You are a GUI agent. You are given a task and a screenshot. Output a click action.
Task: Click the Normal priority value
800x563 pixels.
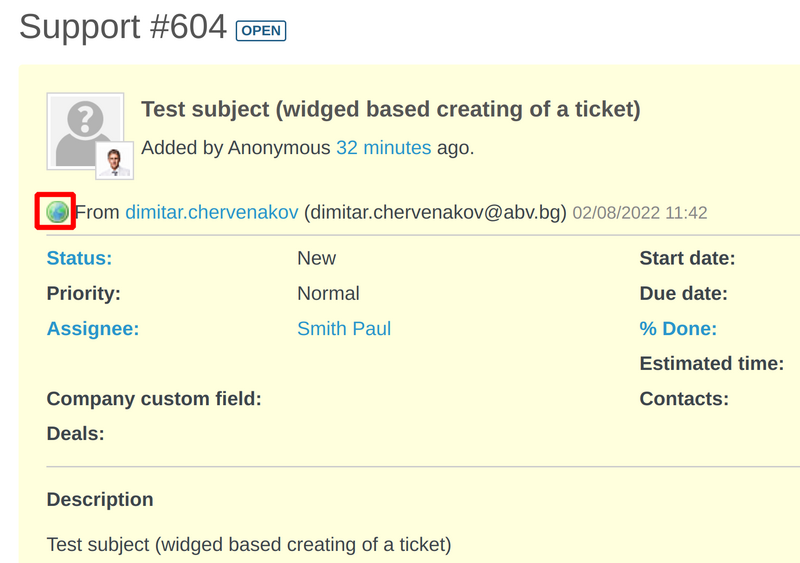click(x=328, y=293)
